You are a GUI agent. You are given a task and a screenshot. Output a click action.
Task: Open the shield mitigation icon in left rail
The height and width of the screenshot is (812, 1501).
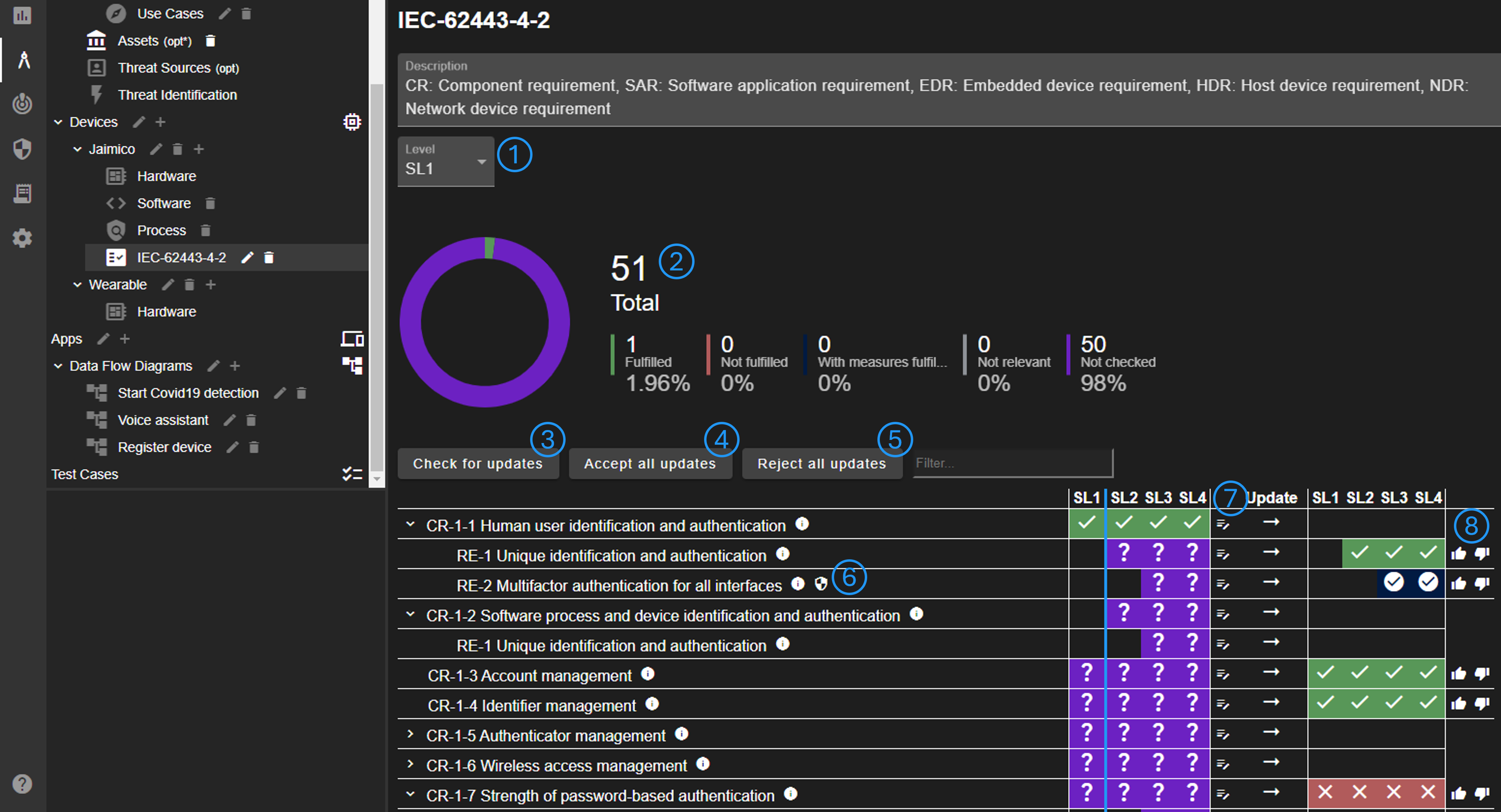(x=22, y=149)
